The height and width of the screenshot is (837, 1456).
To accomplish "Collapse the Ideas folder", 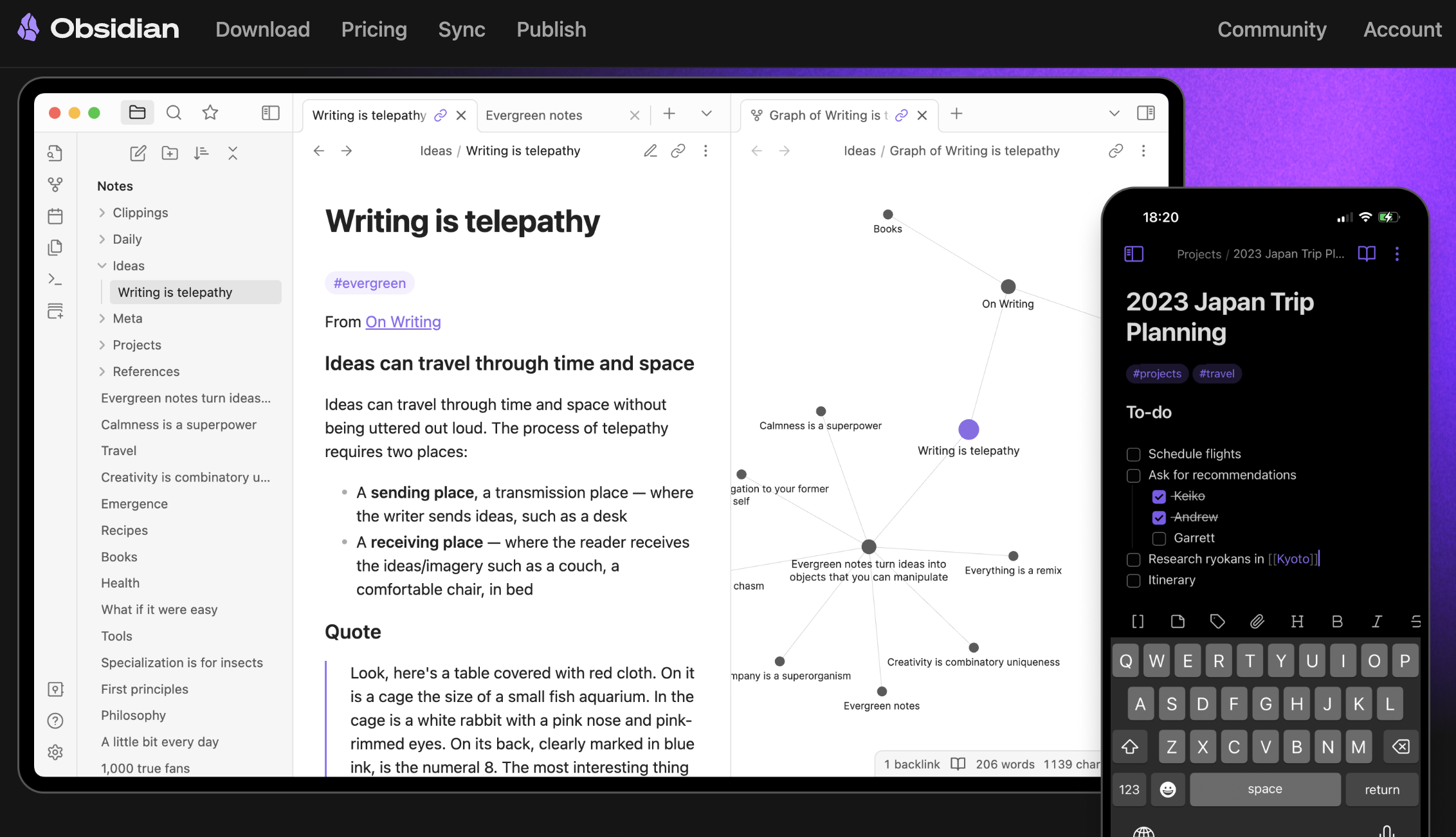I will pyautogui.click(x=102, y=265).
